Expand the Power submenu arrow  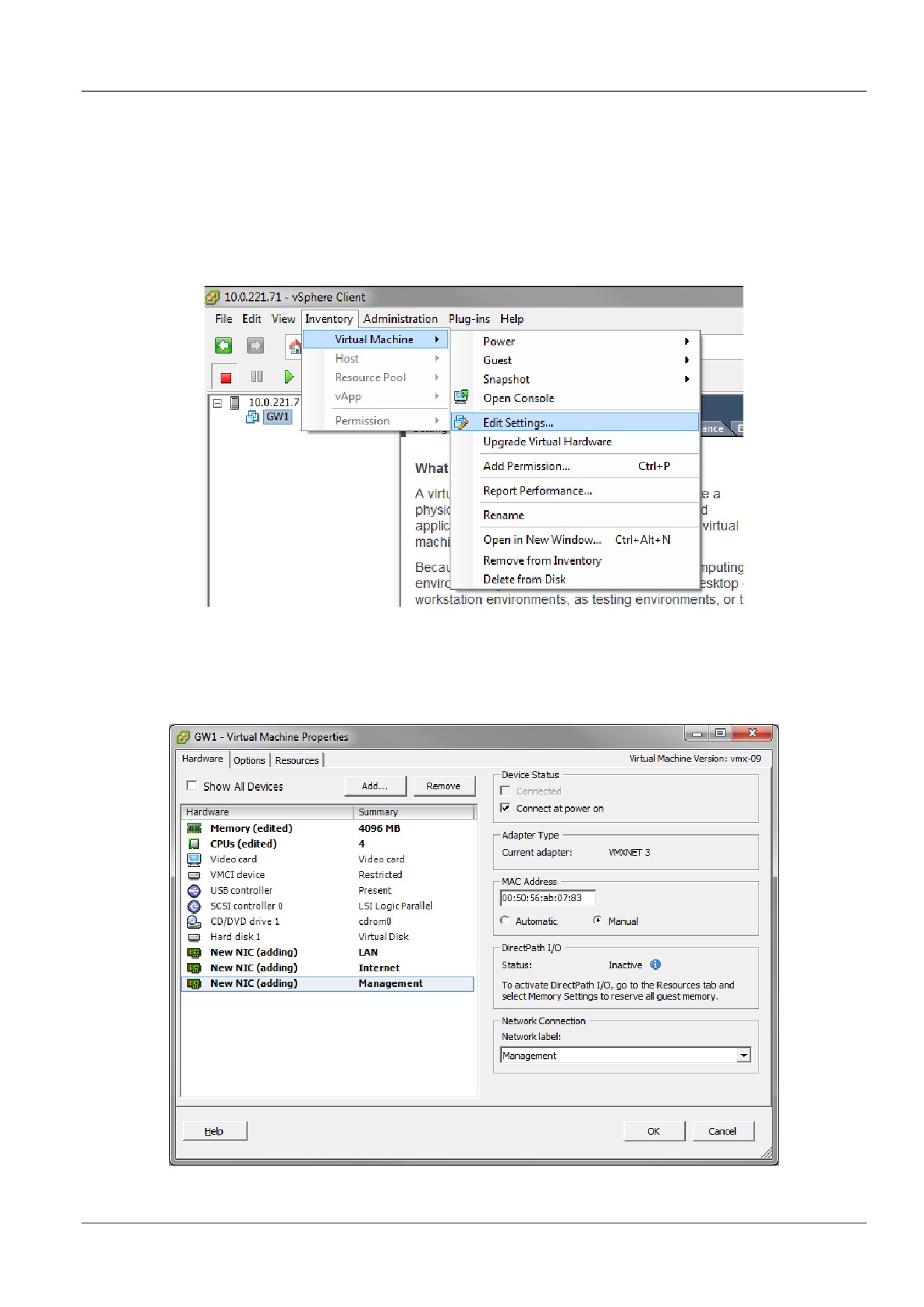point(687,342)
